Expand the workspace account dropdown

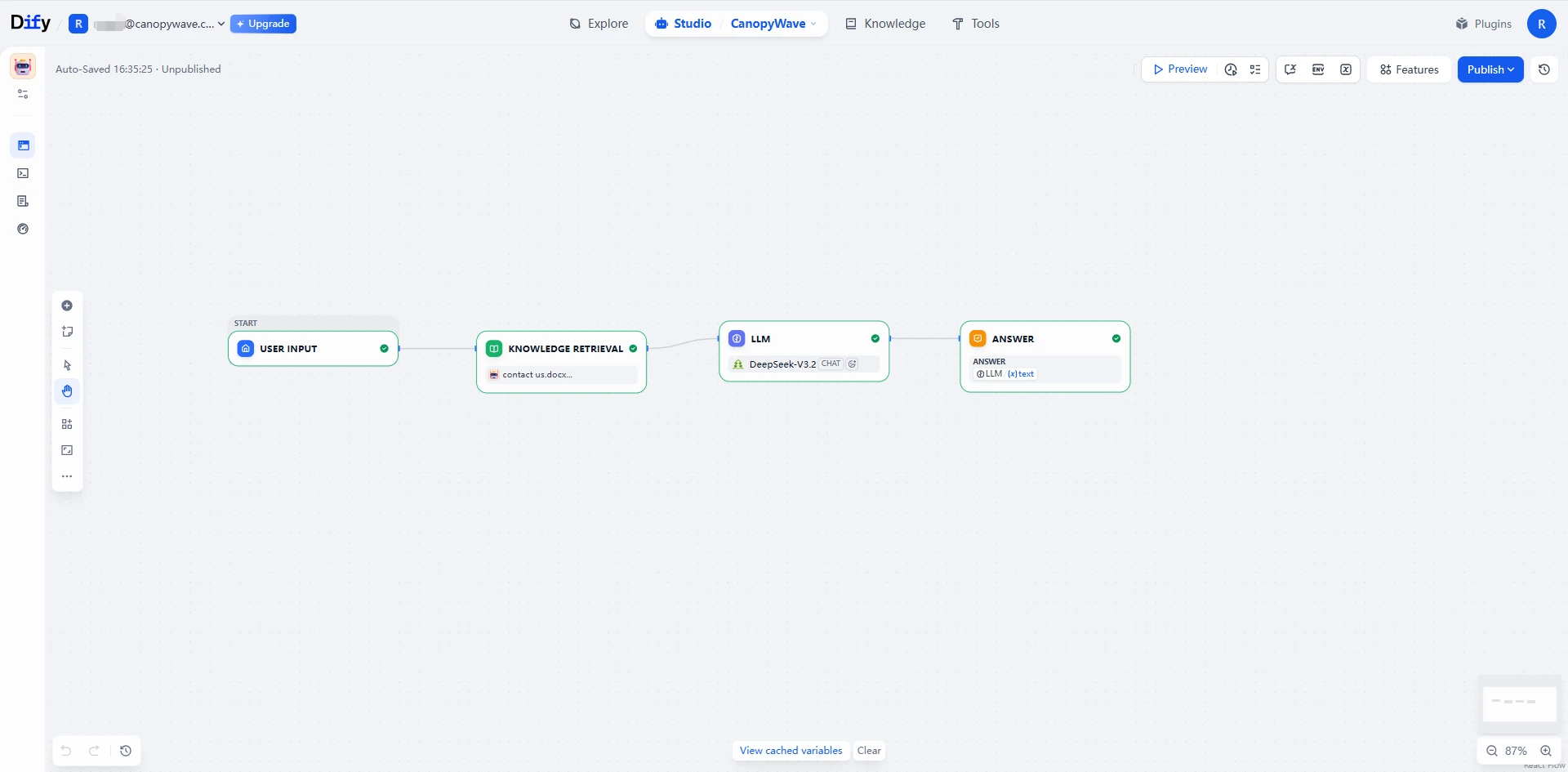159,24
